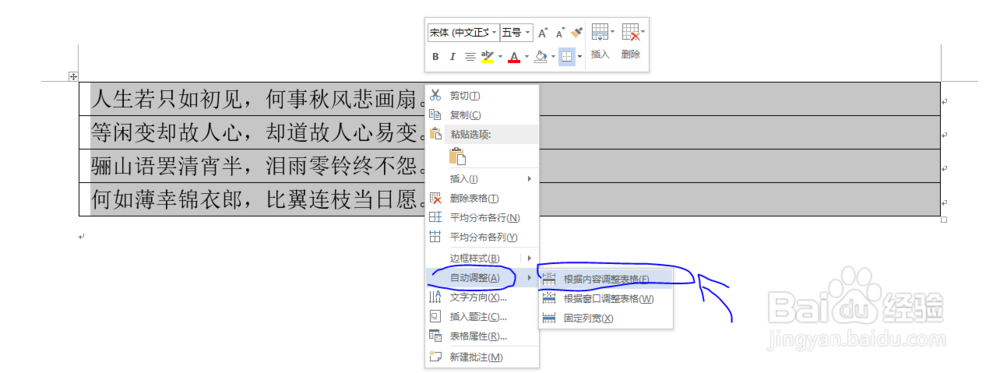Click the delete table icon with red X

click(630, 32)
